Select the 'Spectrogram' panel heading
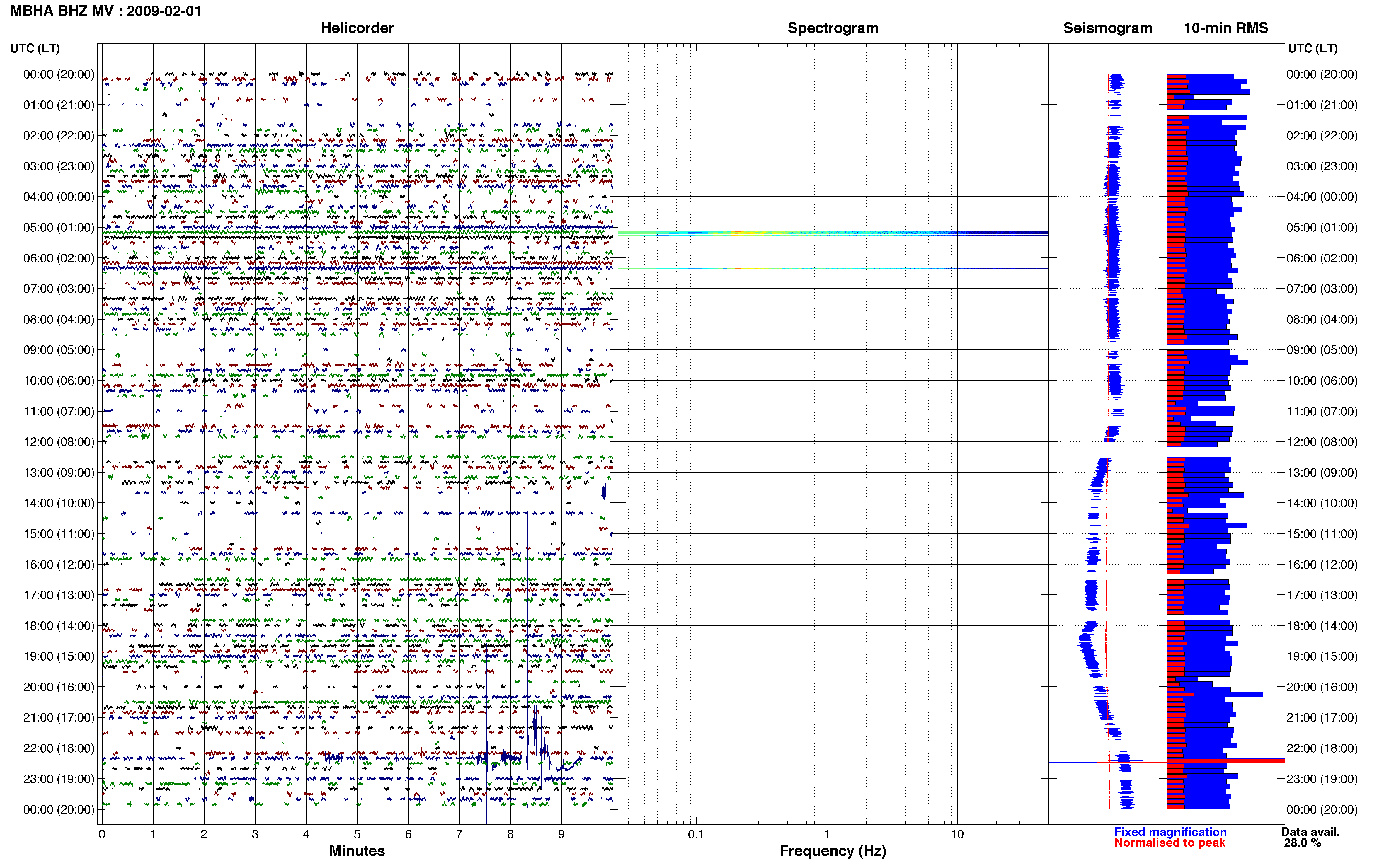 (833, 28)
